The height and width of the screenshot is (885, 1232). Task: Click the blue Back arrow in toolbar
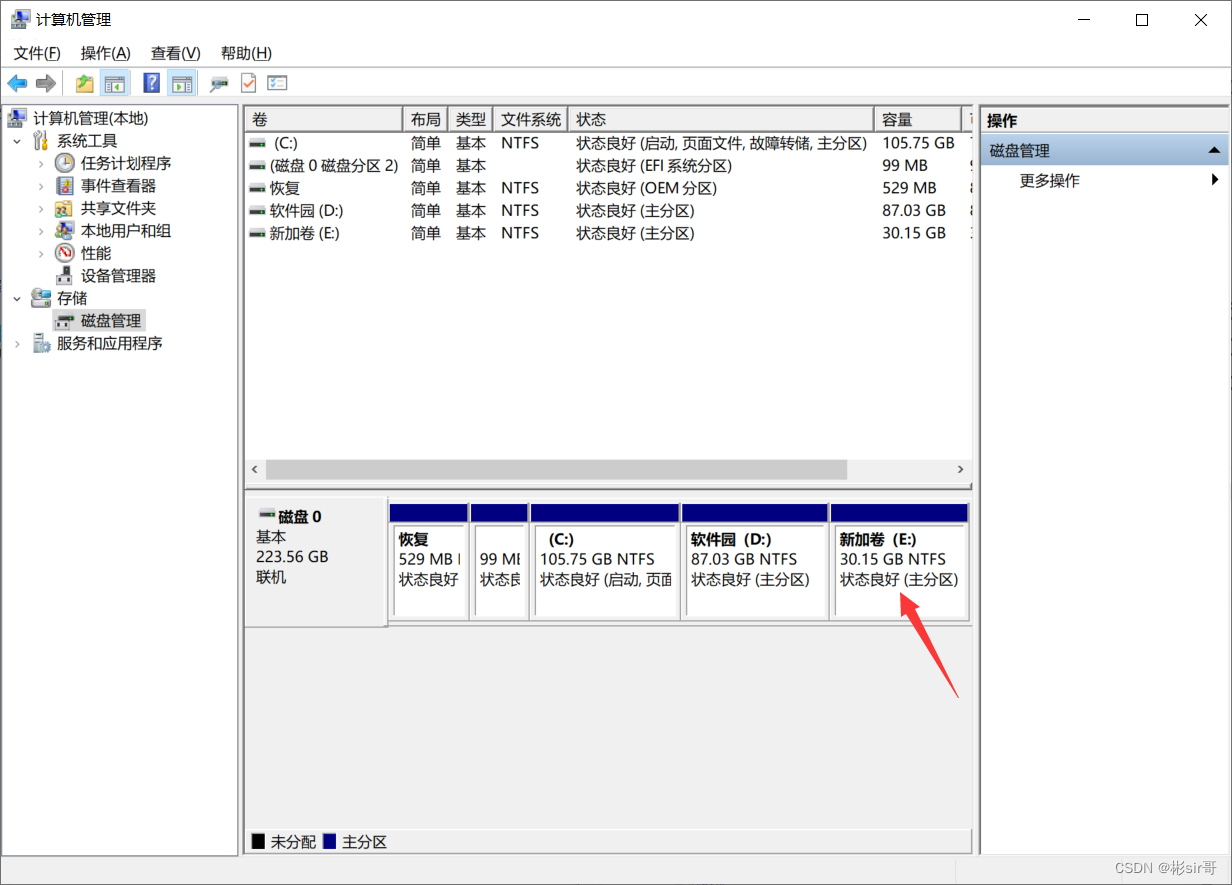click(17, 83)
